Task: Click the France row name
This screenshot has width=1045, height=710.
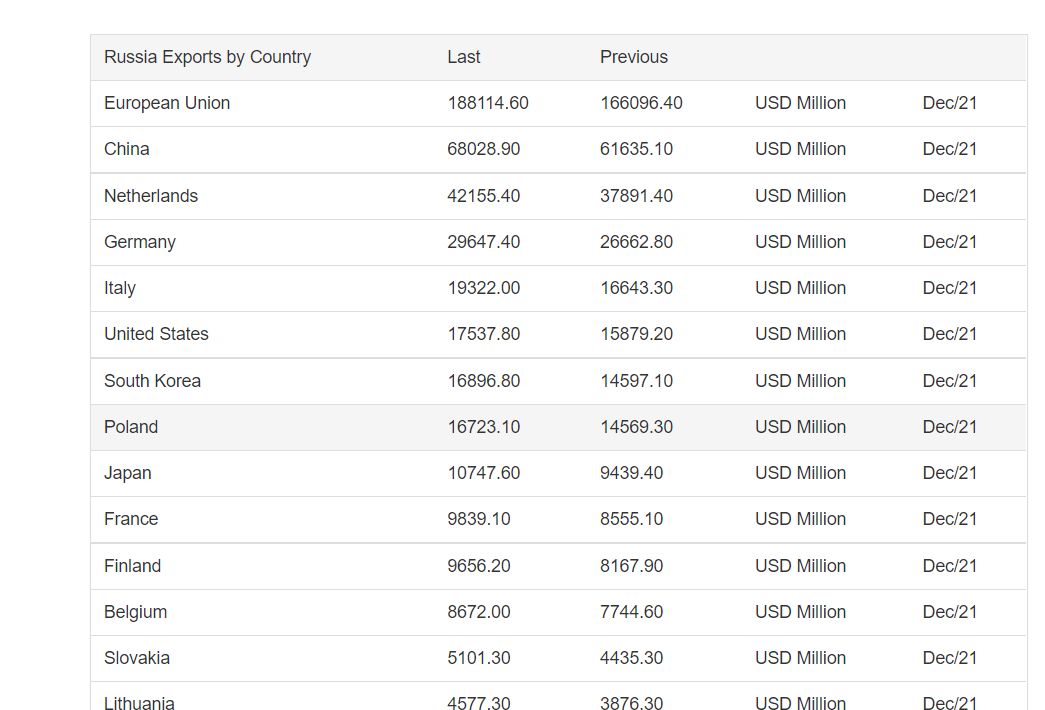Action: pyautogui.click(x=131, y=519)
